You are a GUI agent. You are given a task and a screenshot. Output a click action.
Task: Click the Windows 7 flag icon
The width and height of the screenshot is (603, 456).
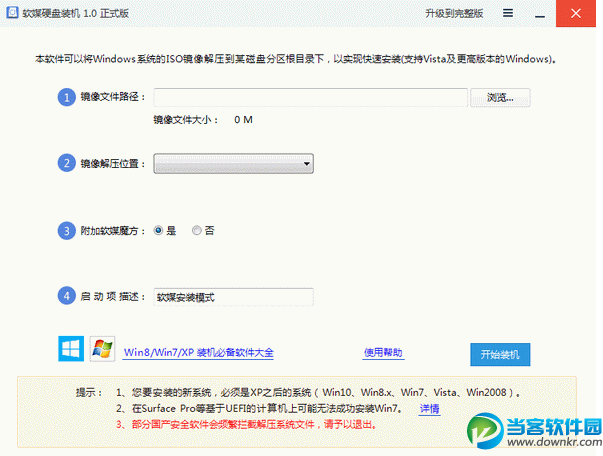coord(102,349)
